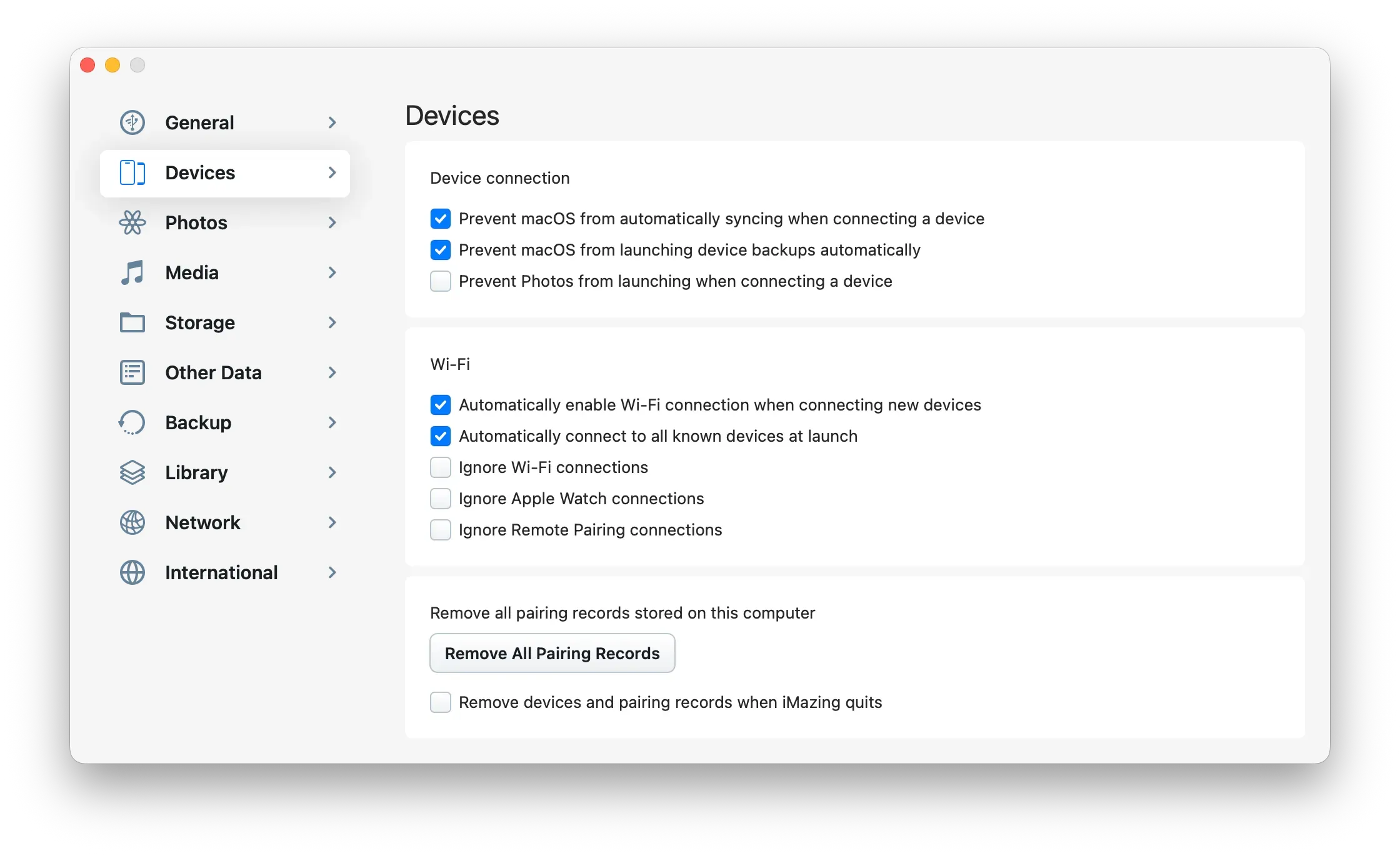This screenshot has height=856, width=1400.
Task: Check Ignore Wi-Fi connections
Action: [441, 467]
